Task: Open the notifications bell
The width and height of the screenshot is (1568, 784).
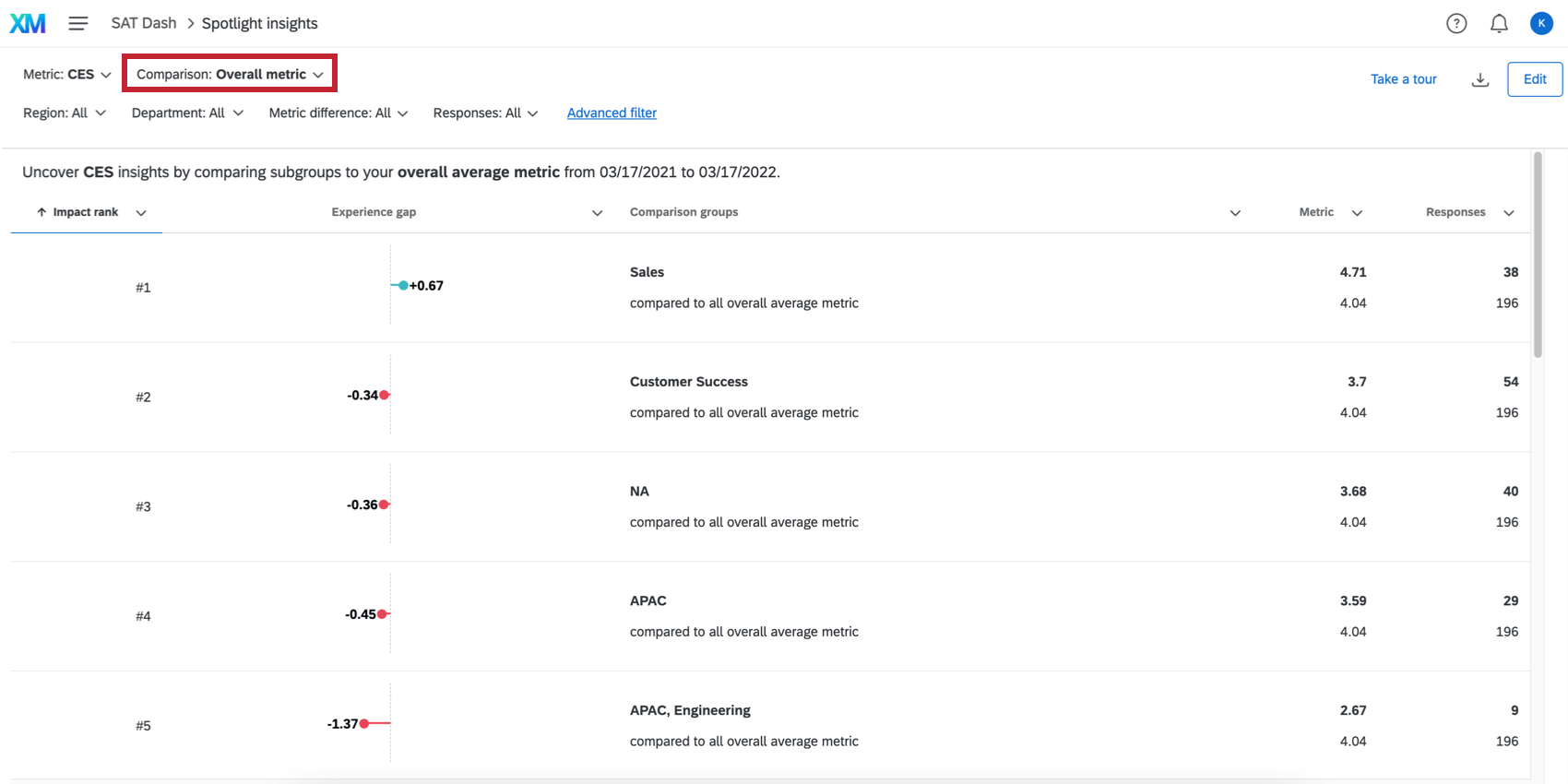Action: [1499, 24]
